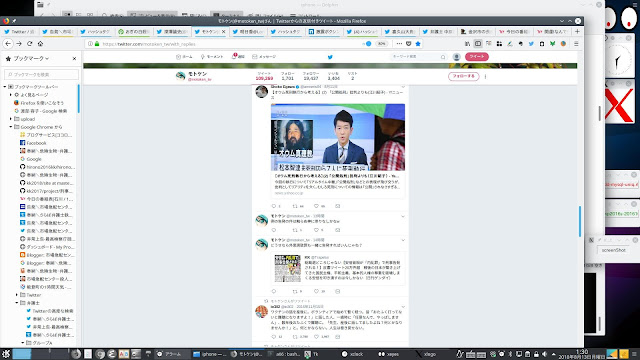The height and width of the screenshot is (360, 640).
Task: Select the Tweets count tab 109,289
Action: pyautogui.click(x=264, y=76)
